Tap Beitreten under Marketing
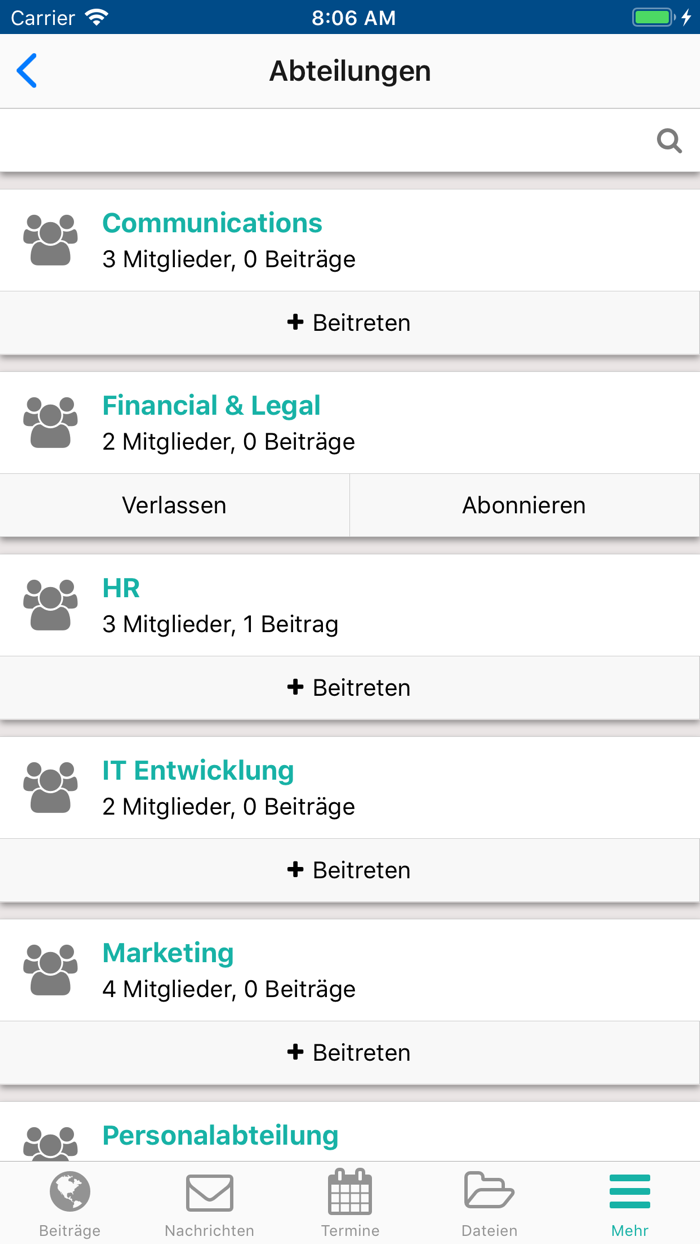 pos(349,1052)
